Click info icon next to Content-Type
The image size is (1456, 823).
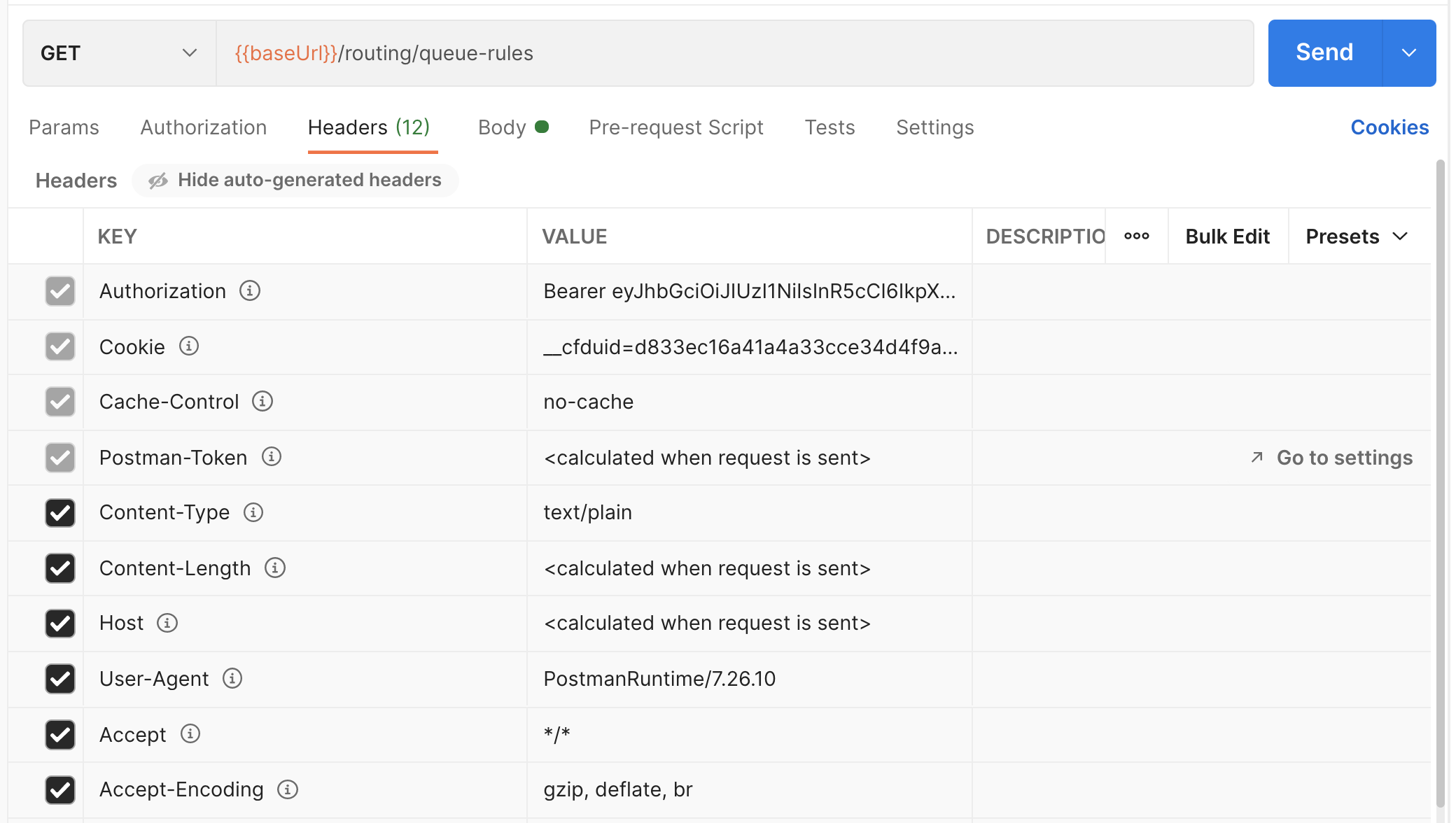point(253,512)
